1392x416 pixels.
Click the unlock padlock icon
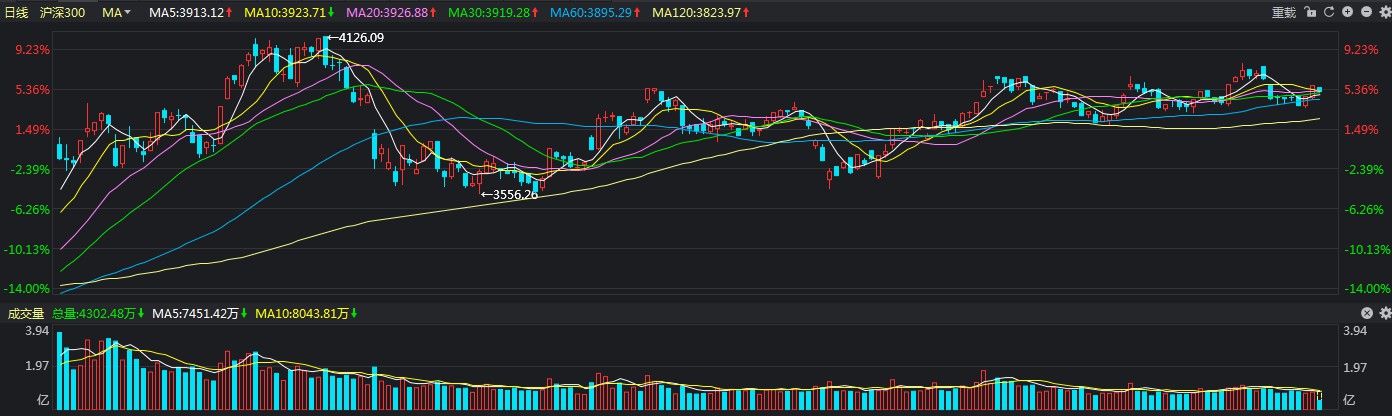tap(1309, 12)
